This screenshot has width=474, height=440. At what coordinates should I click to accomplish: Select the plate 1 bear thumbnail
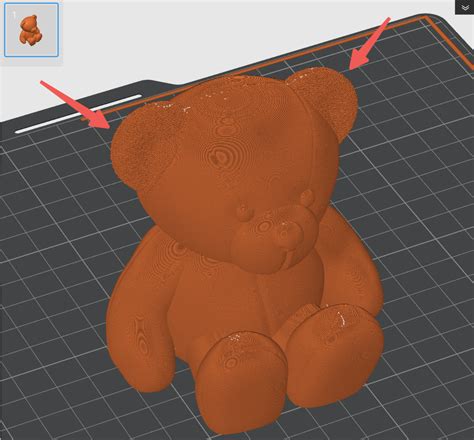pyautogui.click(x=32, y=30)
